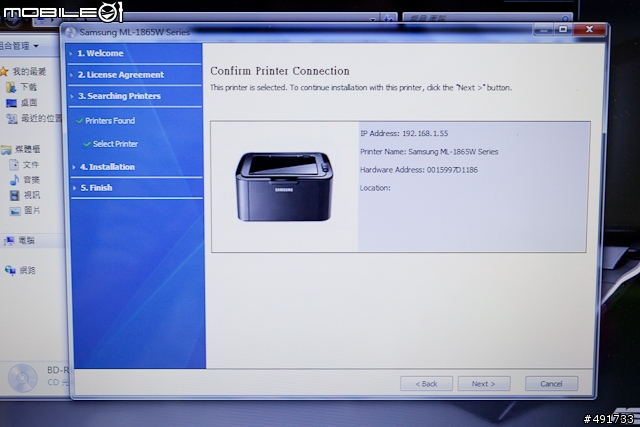
Task: Select the 1. Welcome step
Action: point(100,53)
